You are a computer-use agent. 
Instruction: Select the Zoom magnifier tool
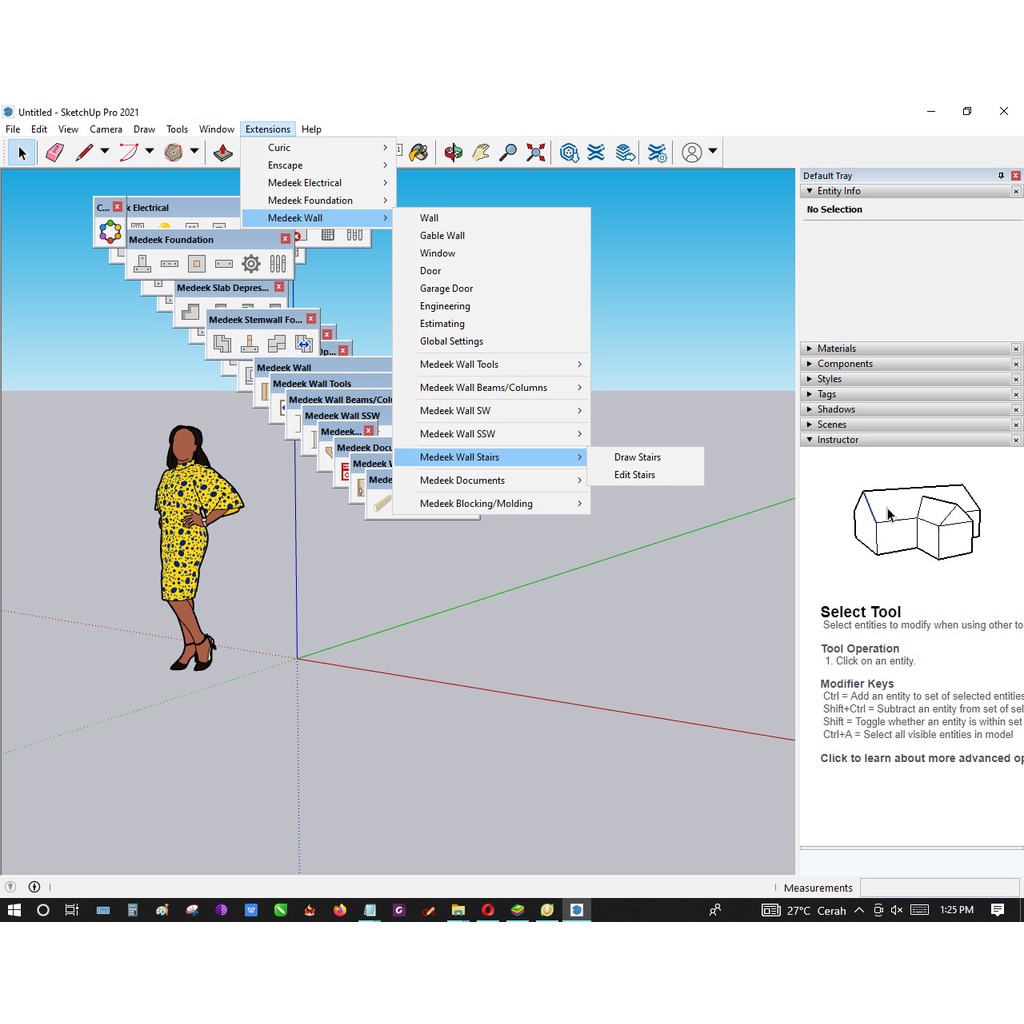pyautogui.click(x=507, y=153)
